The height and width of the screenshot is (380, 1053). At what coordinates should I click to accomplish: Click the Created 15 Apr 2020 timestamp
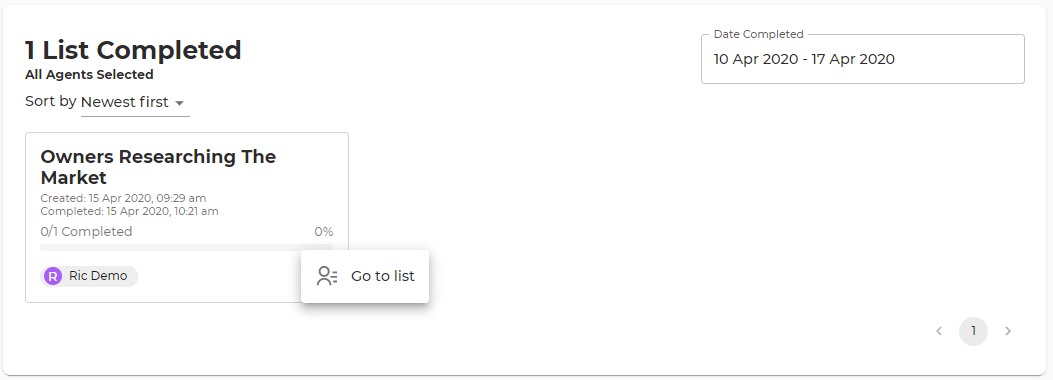click(x=123, y=198)
